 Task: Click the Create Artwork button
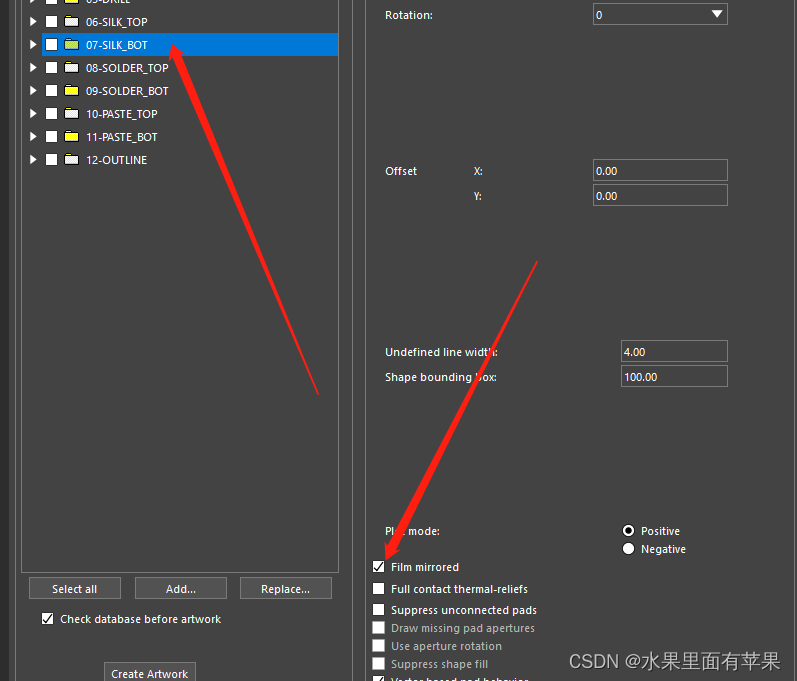coord(149,673)
